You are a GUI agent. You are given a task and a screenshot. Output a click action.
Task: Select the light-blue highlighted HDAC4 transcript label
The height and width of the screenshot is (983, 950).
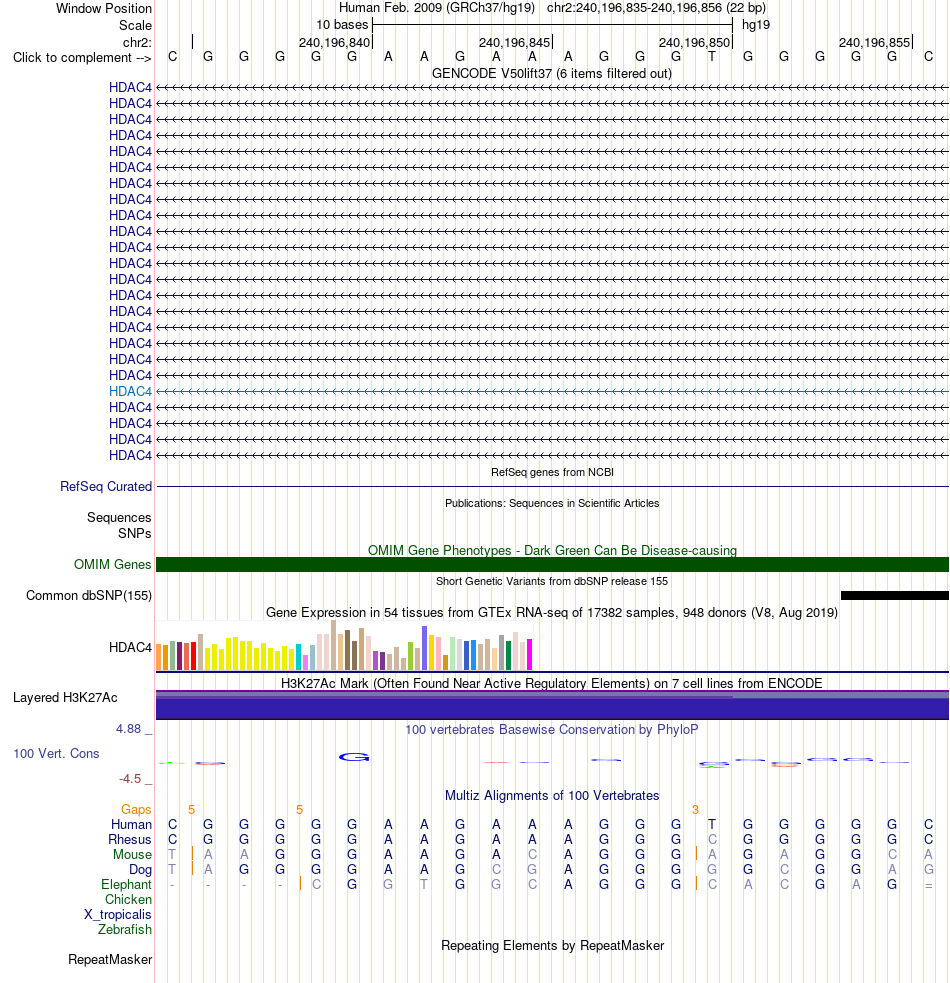pos(130,391)
